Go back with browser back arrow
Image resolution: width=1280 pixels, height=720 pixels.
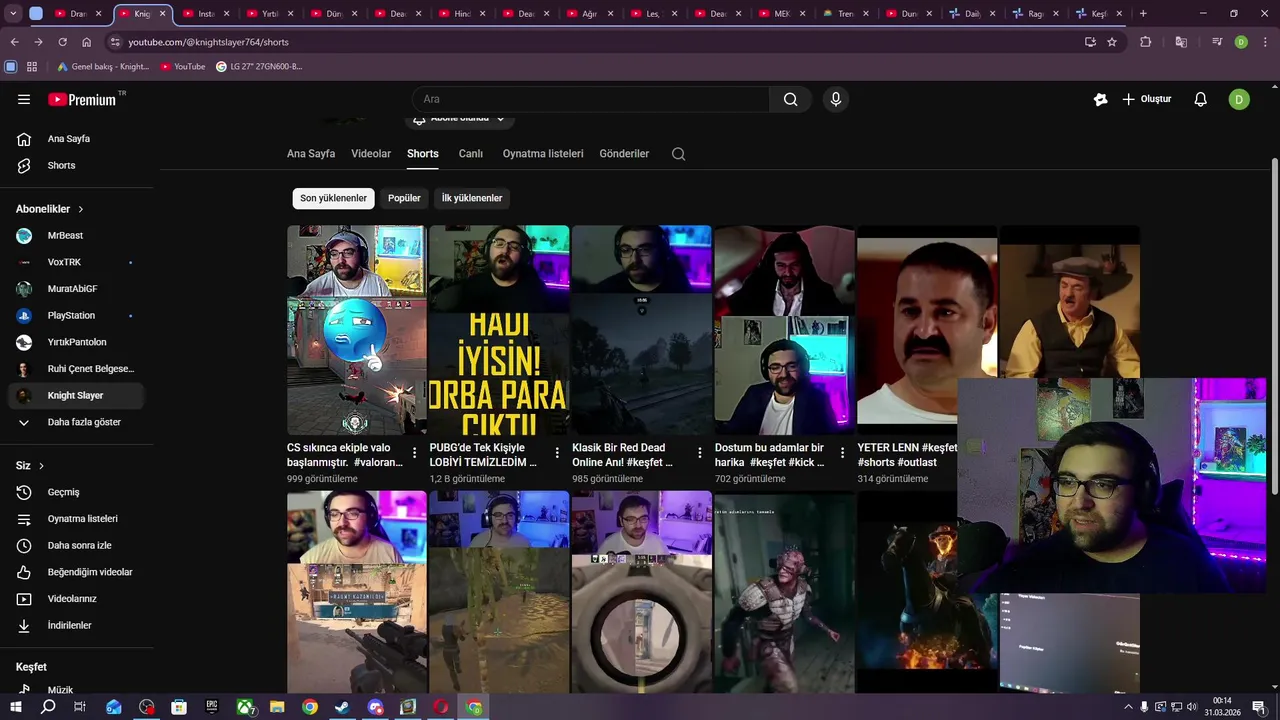tap(14, 42)
